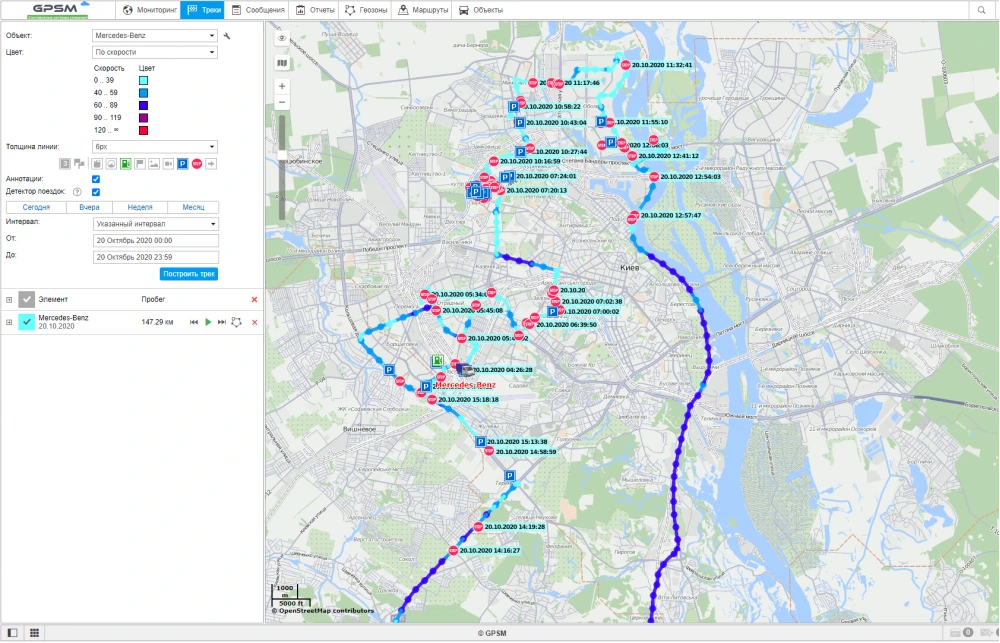Play the Mercedes-Benz track

click(x=208, y=322)
